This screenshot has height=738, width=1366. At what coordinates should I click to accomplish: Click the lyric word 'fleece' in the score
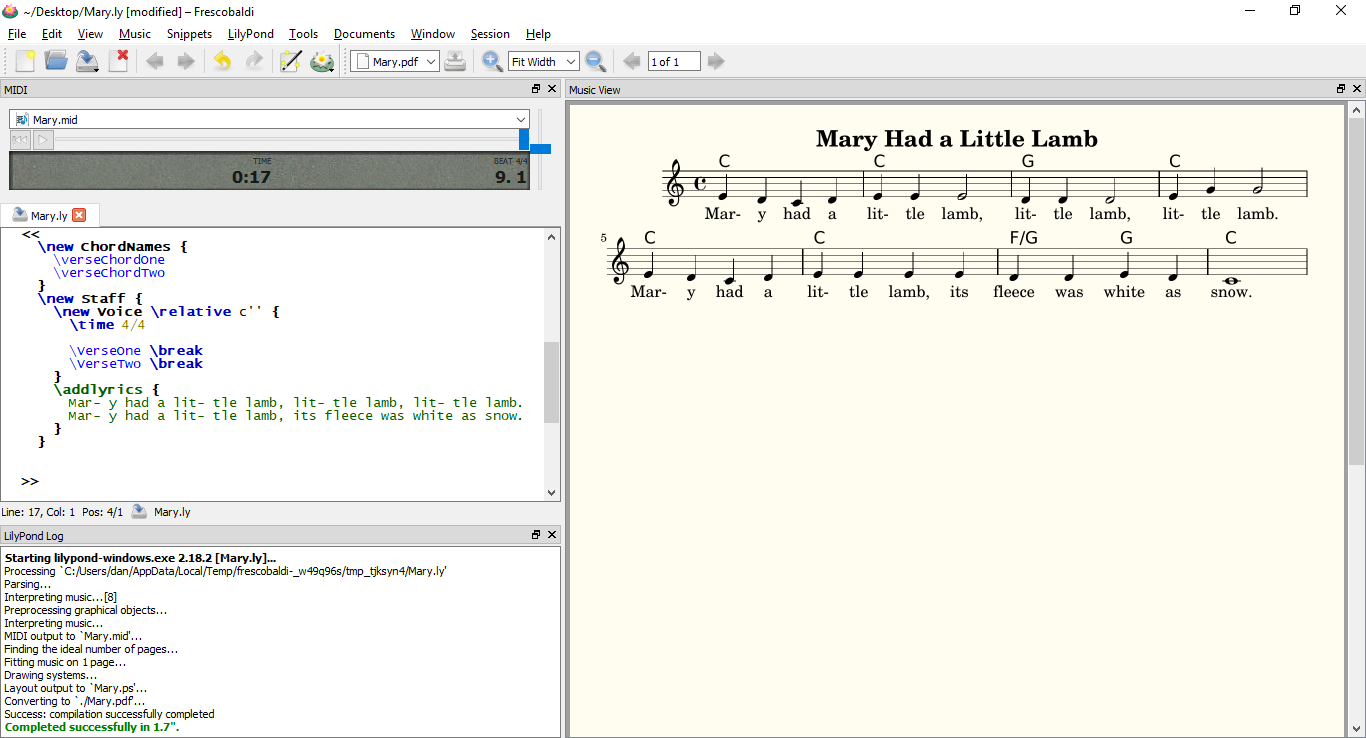pyautogui.click(x=1013, y=292)
